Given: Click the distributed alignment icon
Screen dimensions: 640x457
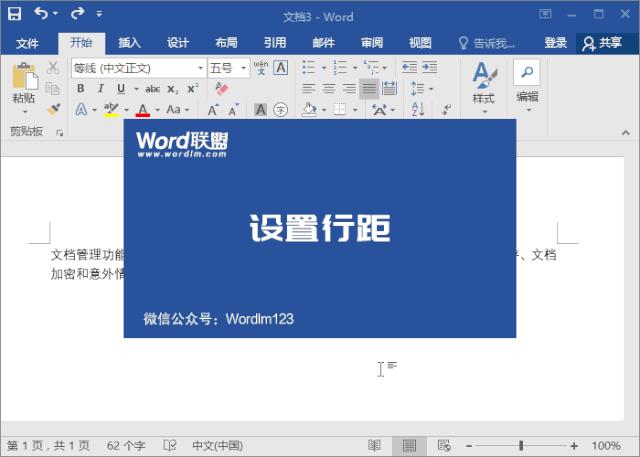Looking at the screenshot, I should point(389,88).
